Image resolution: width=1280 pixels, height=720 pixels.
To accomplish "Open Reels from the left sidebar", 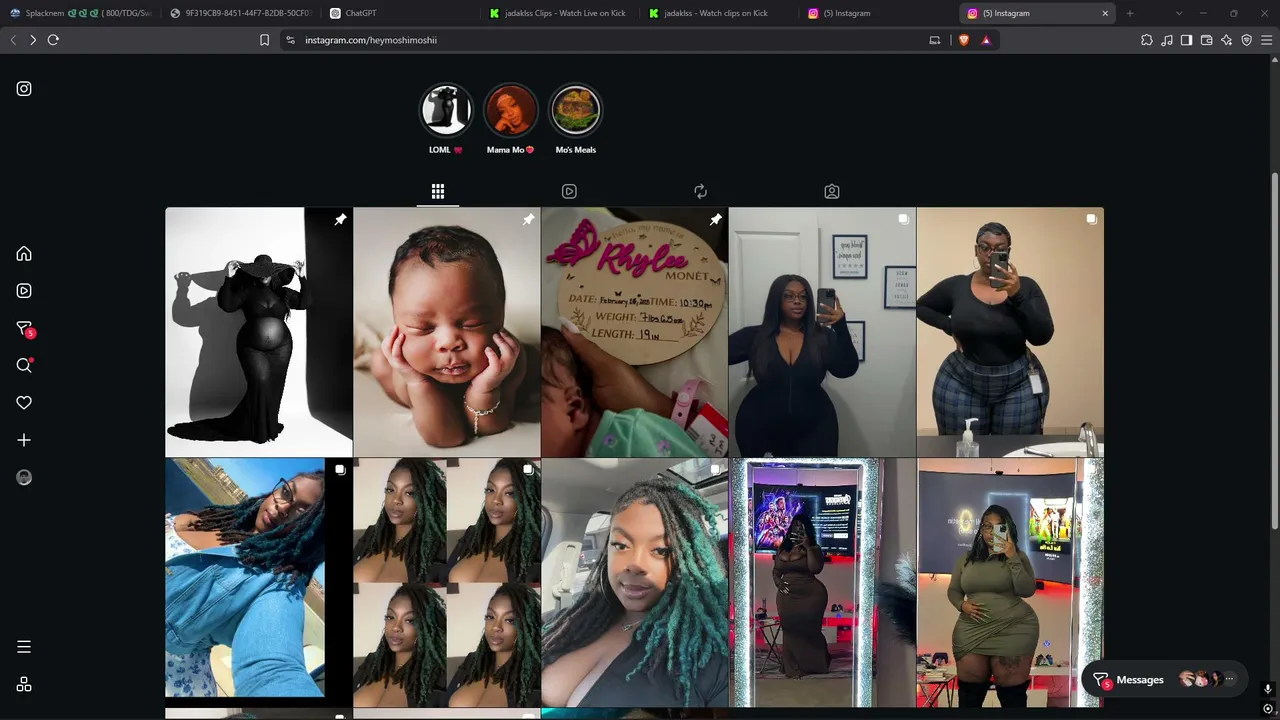I will point(24,291).
